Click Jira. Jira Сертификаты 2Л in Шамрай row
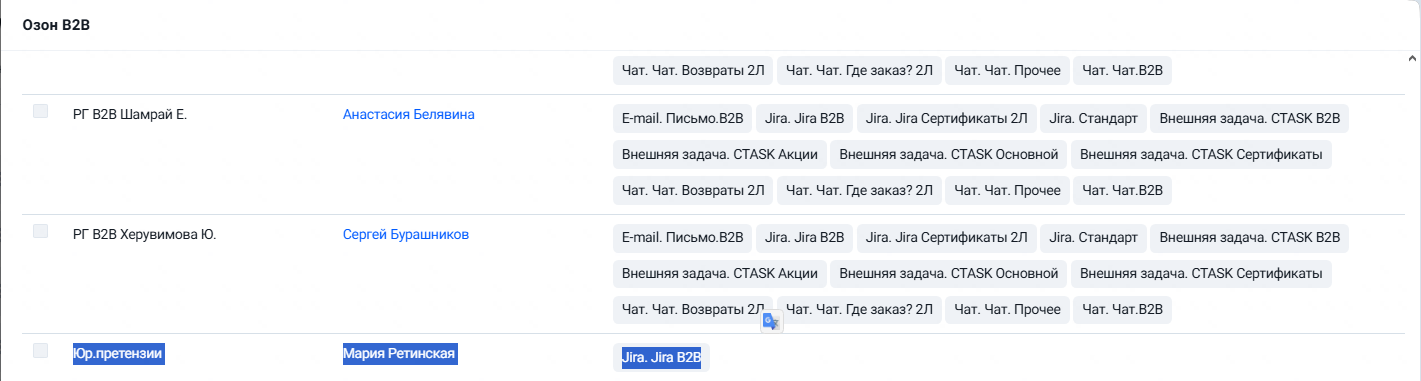Viewport: 1421px width, 381px height. pyautogui.click(x=946, y=118)
